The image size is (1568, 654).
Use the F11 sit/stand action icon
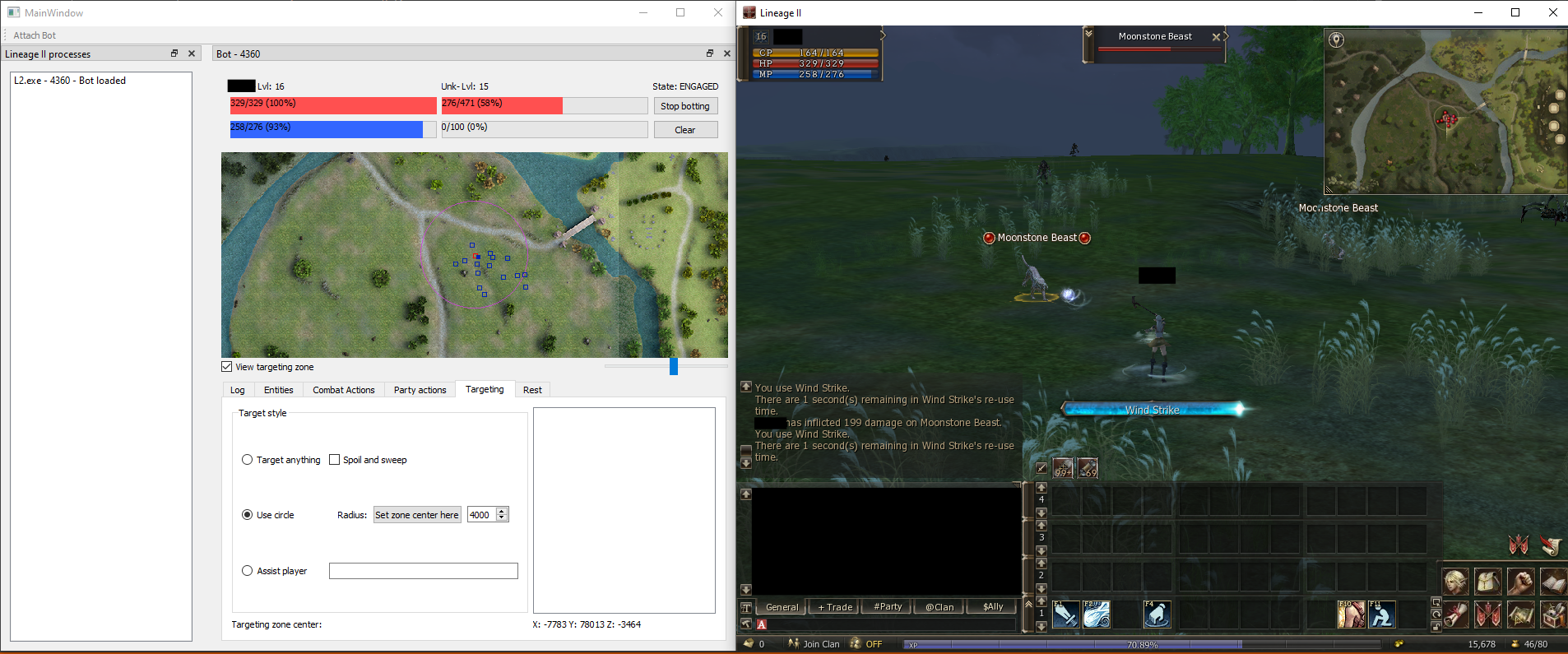click(x=1382, y=614)
